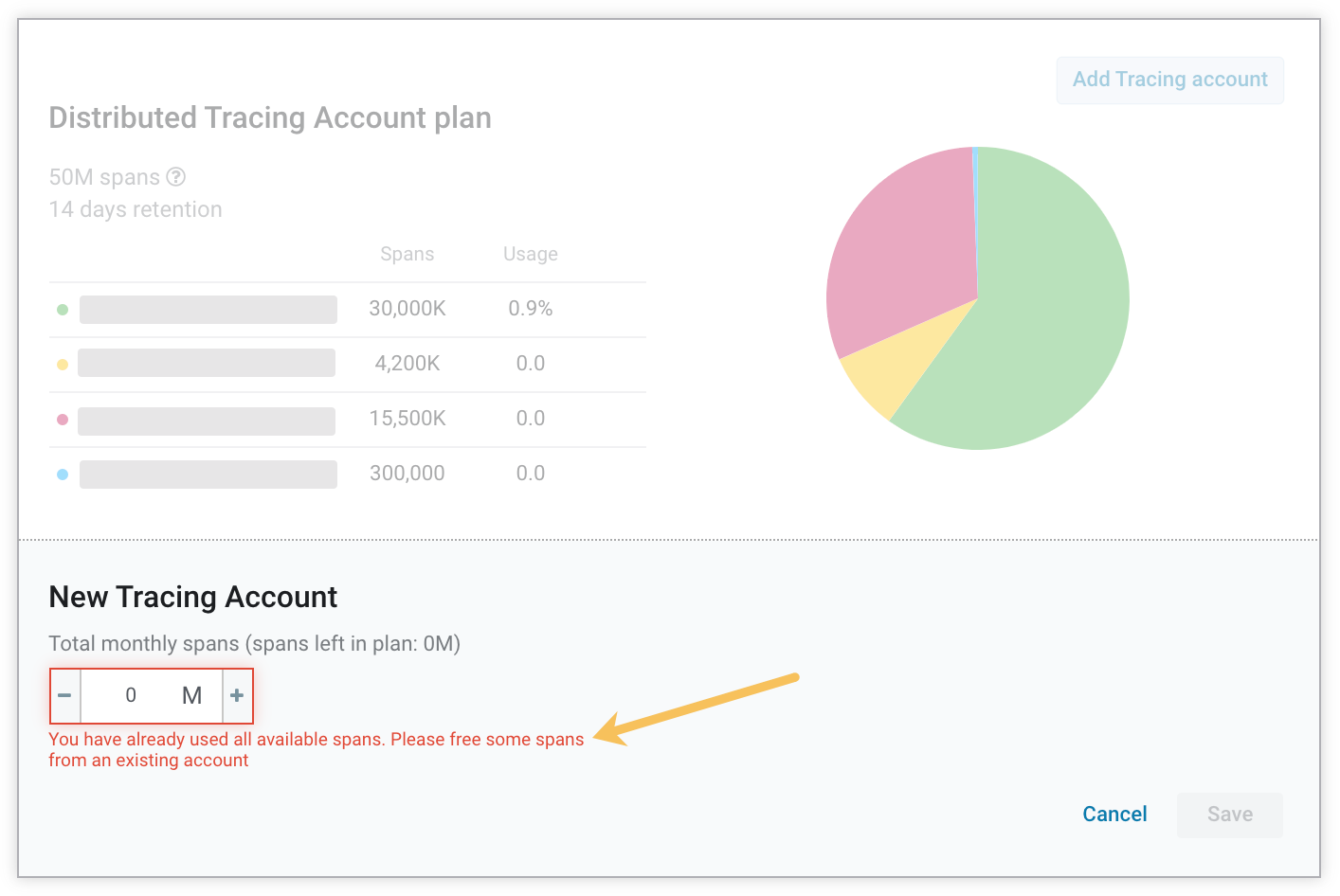Screen dimensions: 1340x896
Task: Click the plus icon to increase spans
Action: (237, 695)
